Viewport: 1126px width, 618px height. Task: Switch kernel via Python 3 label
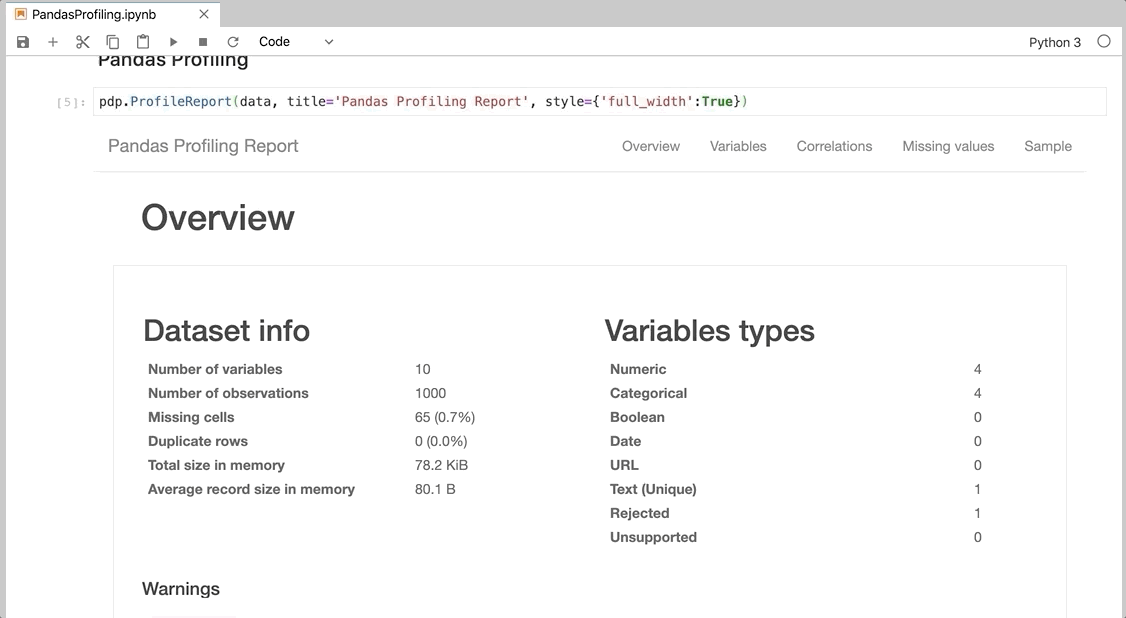1054,42
